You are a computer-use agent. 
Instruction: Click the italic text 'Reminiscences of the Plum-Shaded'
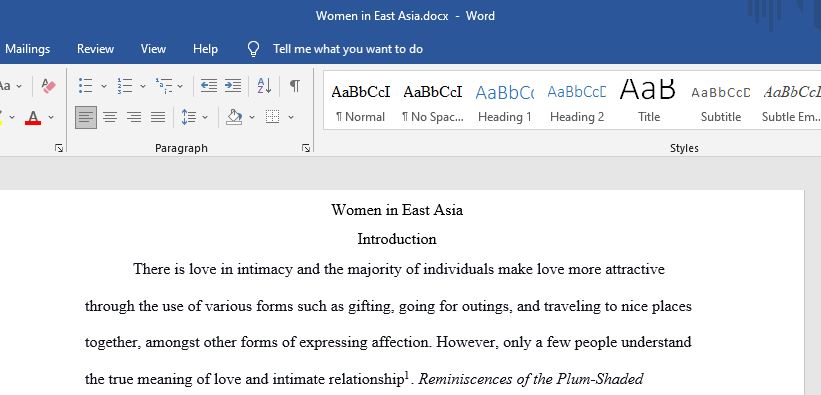pyautogui.click(x=530, y=379)
